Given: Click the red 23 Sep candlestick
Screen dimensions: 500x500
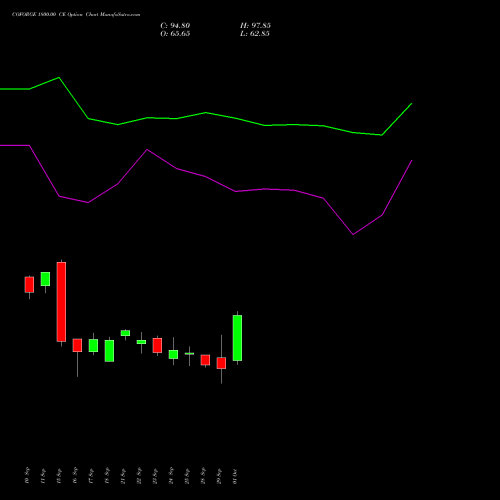Looking at the screenshot, I should (x=157, y=345).
